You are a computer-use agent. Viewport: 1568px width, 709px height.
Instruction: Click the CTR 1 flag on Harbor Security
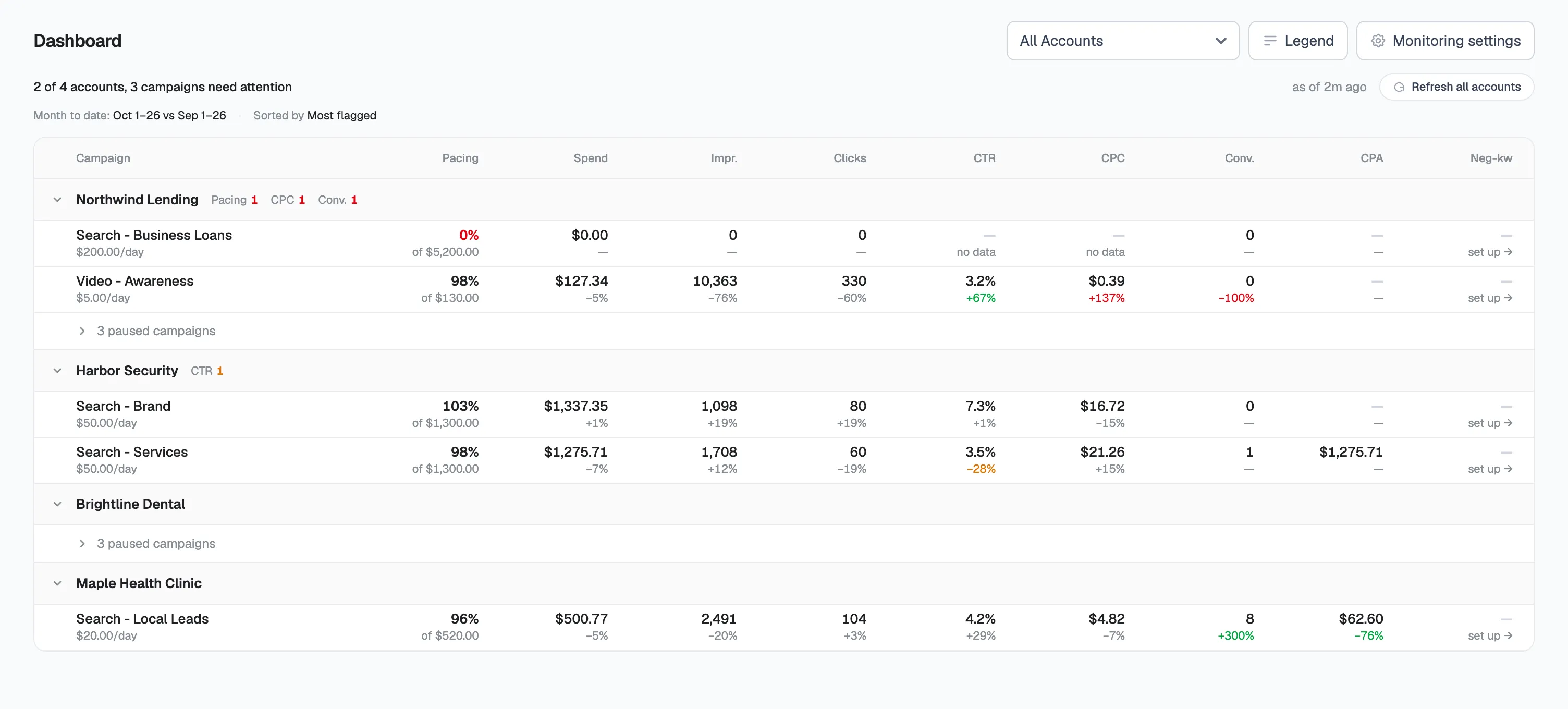point(207,371)
